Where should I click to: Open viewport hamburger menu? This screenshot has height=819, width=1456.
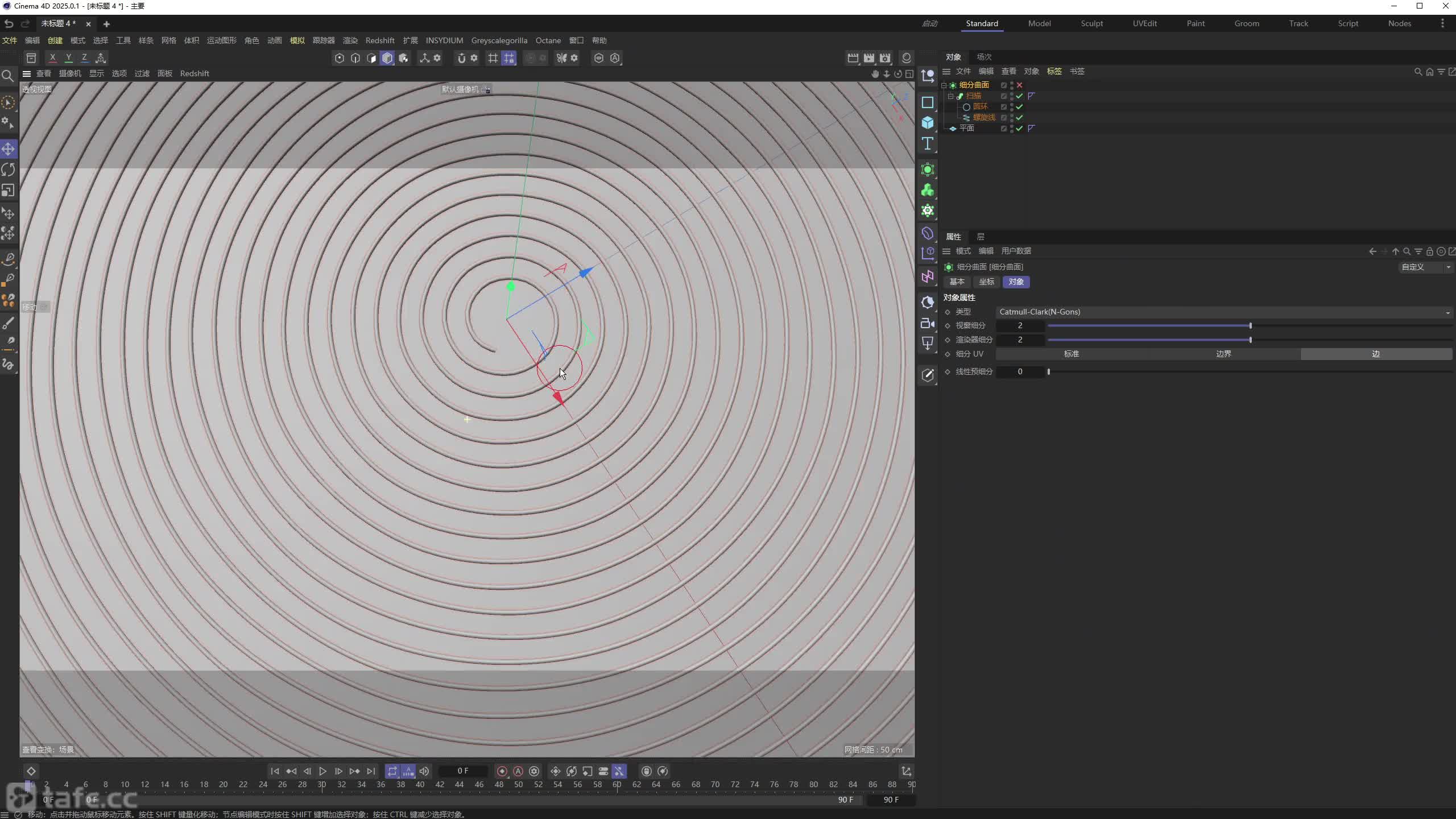[x=27, y=73]
